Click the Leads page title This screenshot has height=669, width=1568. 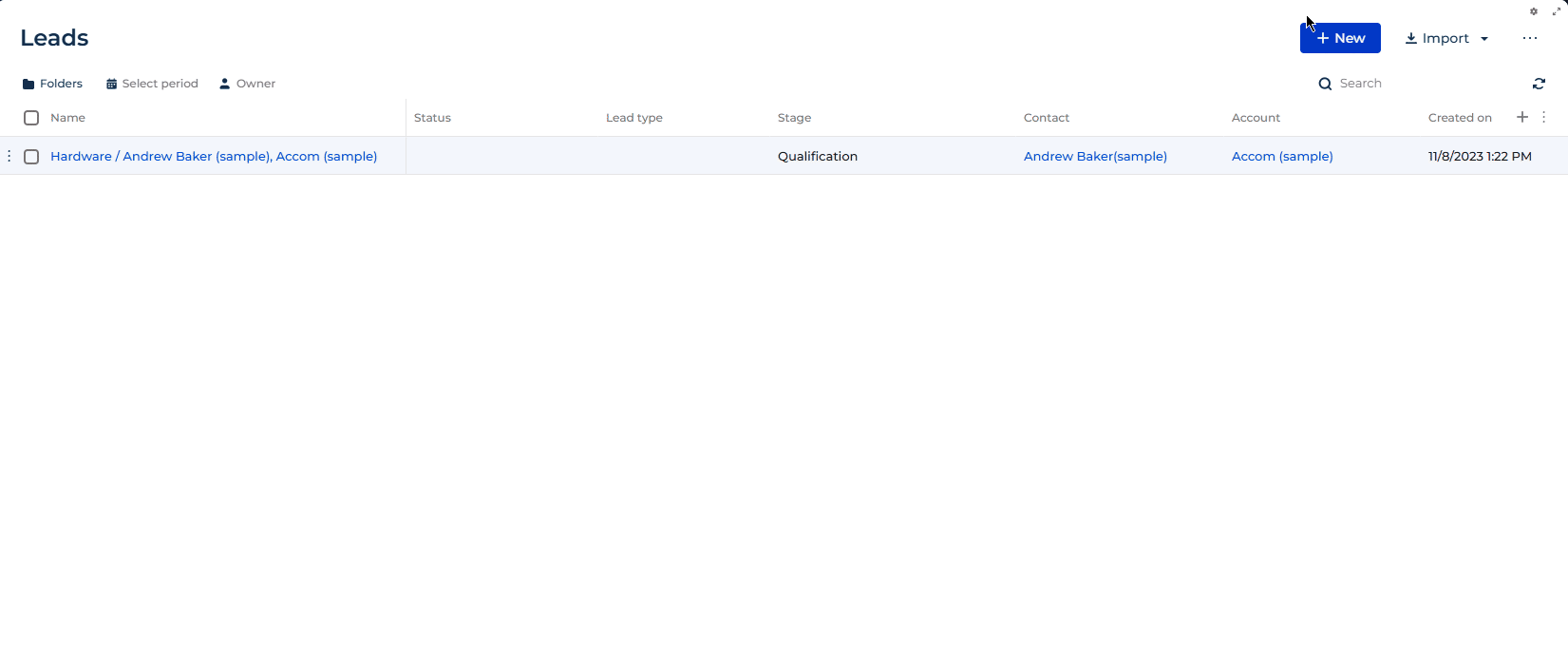coord(54,38)
